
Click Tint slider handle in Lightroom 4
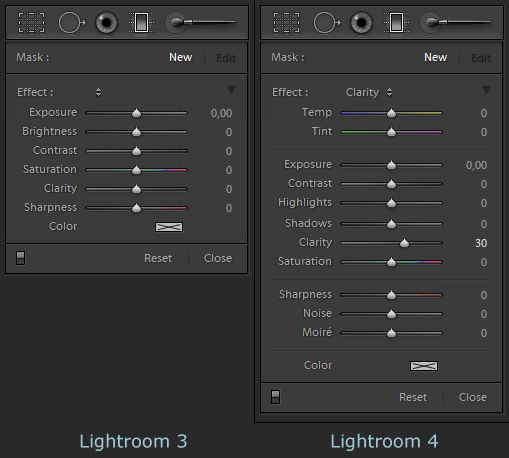click(391, 132)
